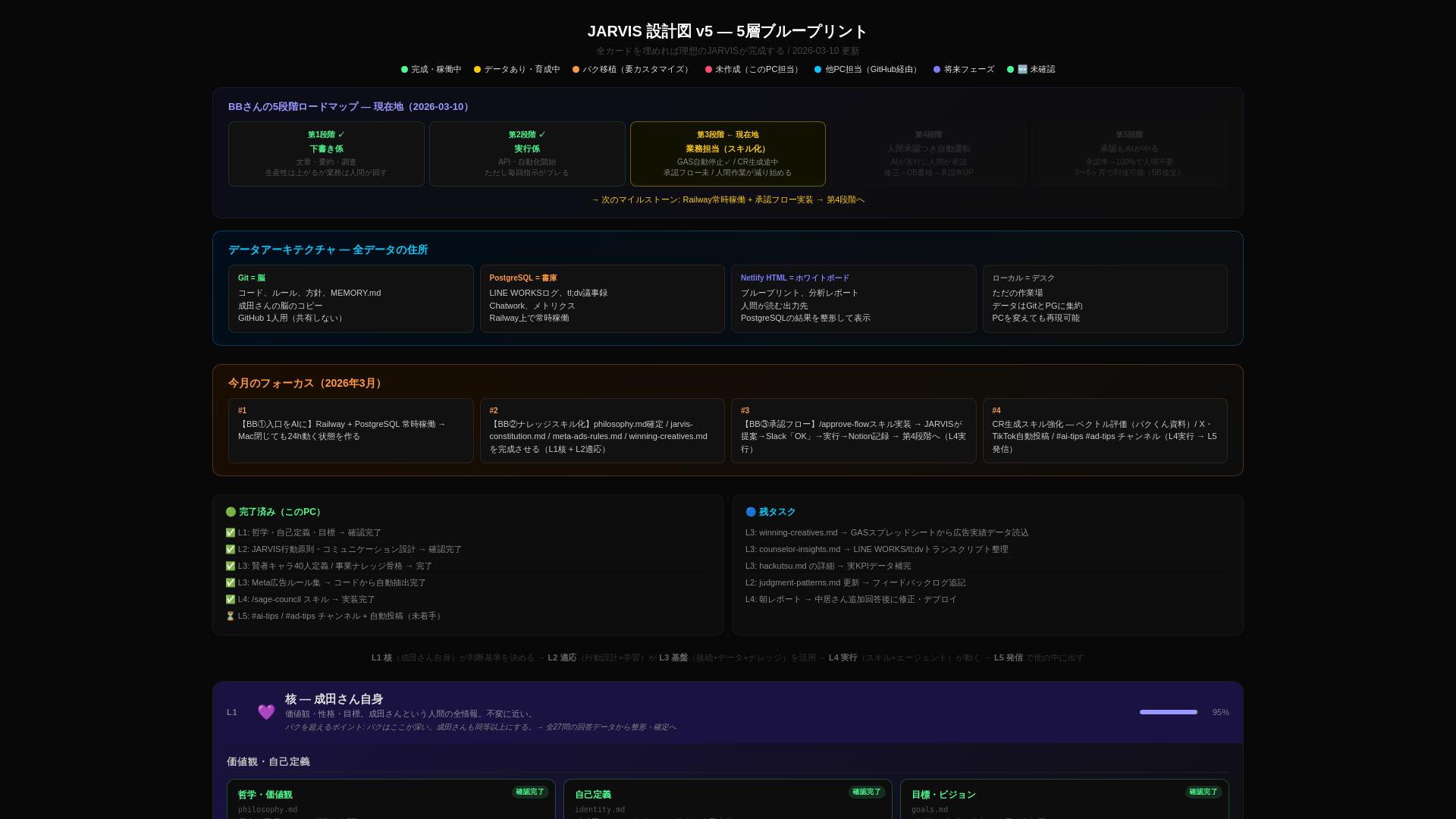Screen dimensions: 1456x819
Task: Click the 価値観・自己定義 section heading
Action: pos(268,762)
